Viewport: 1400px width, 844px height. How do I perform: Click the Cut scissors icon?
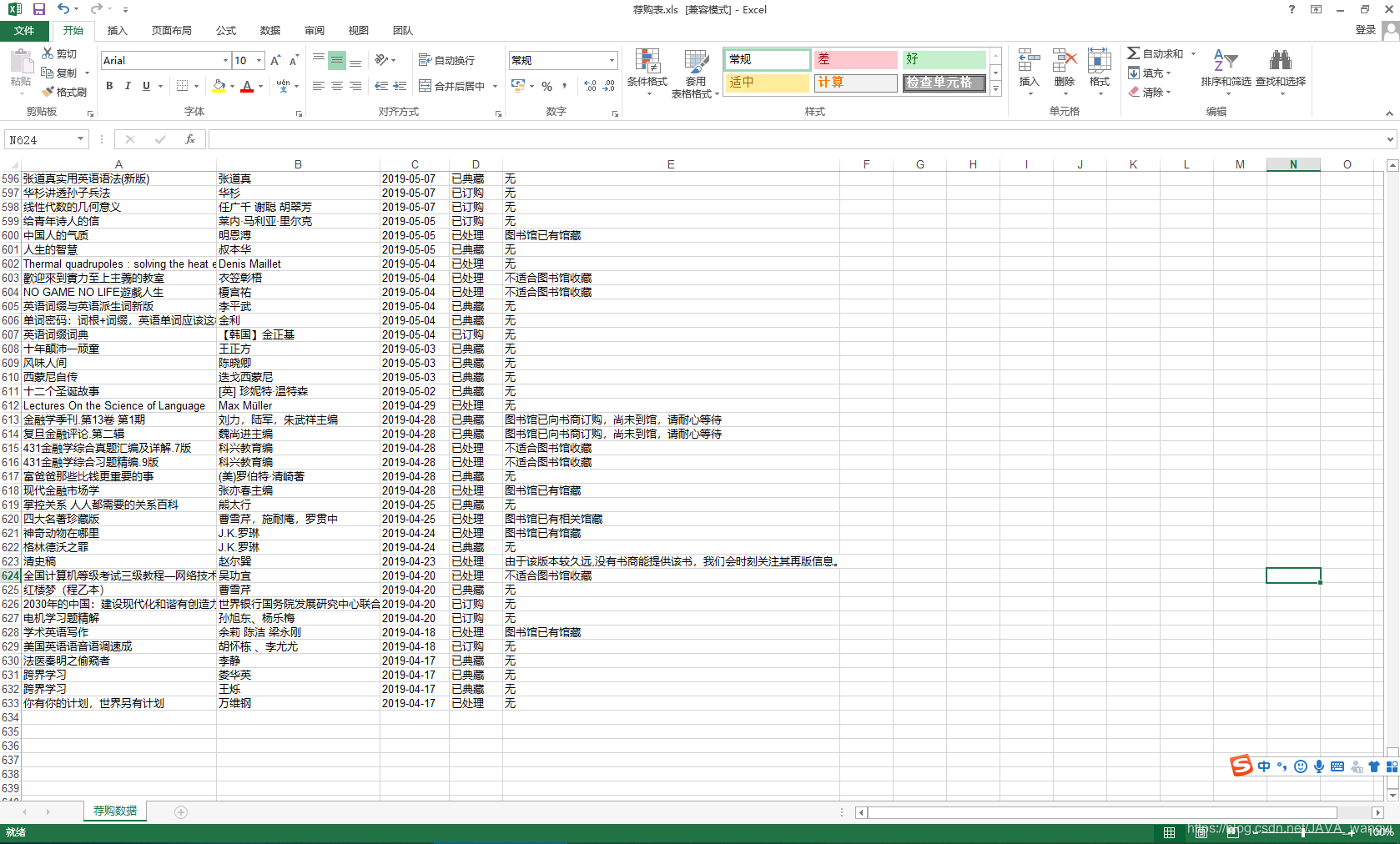click(x=48, y=53)
